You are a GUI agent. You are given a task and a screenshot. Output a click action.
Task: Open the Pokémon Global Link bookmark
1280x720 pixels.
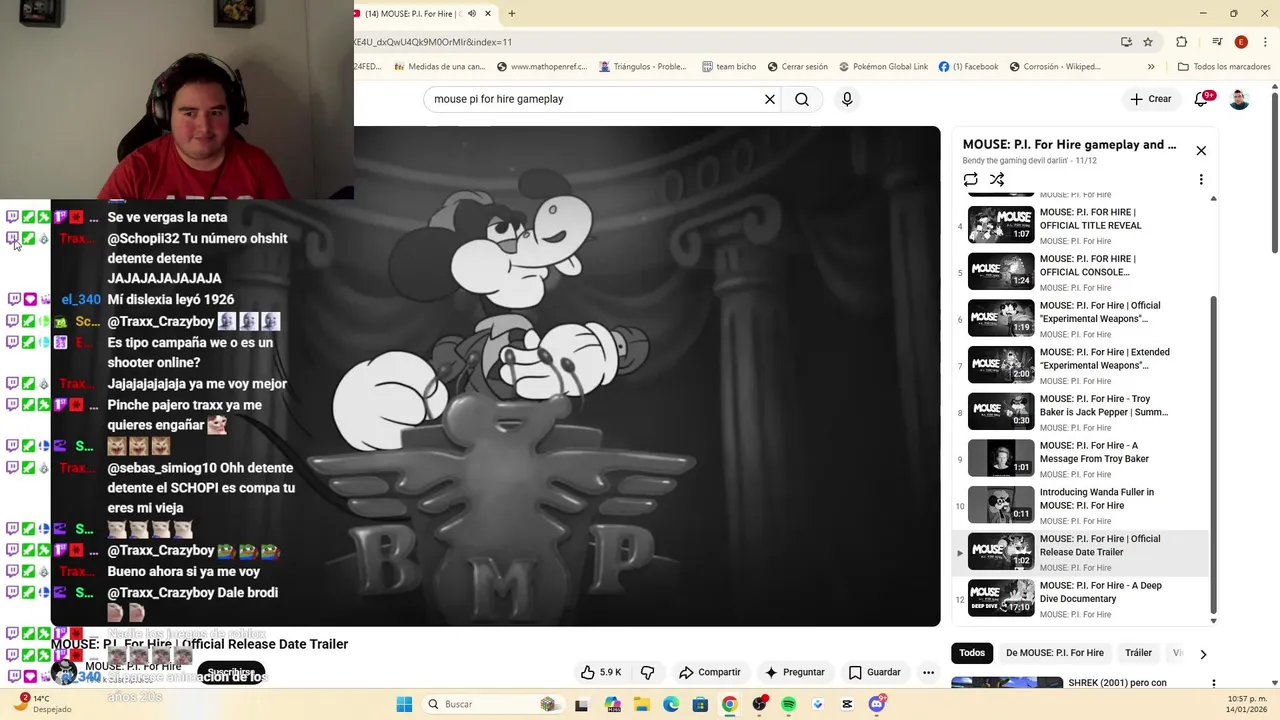[883, 67]
